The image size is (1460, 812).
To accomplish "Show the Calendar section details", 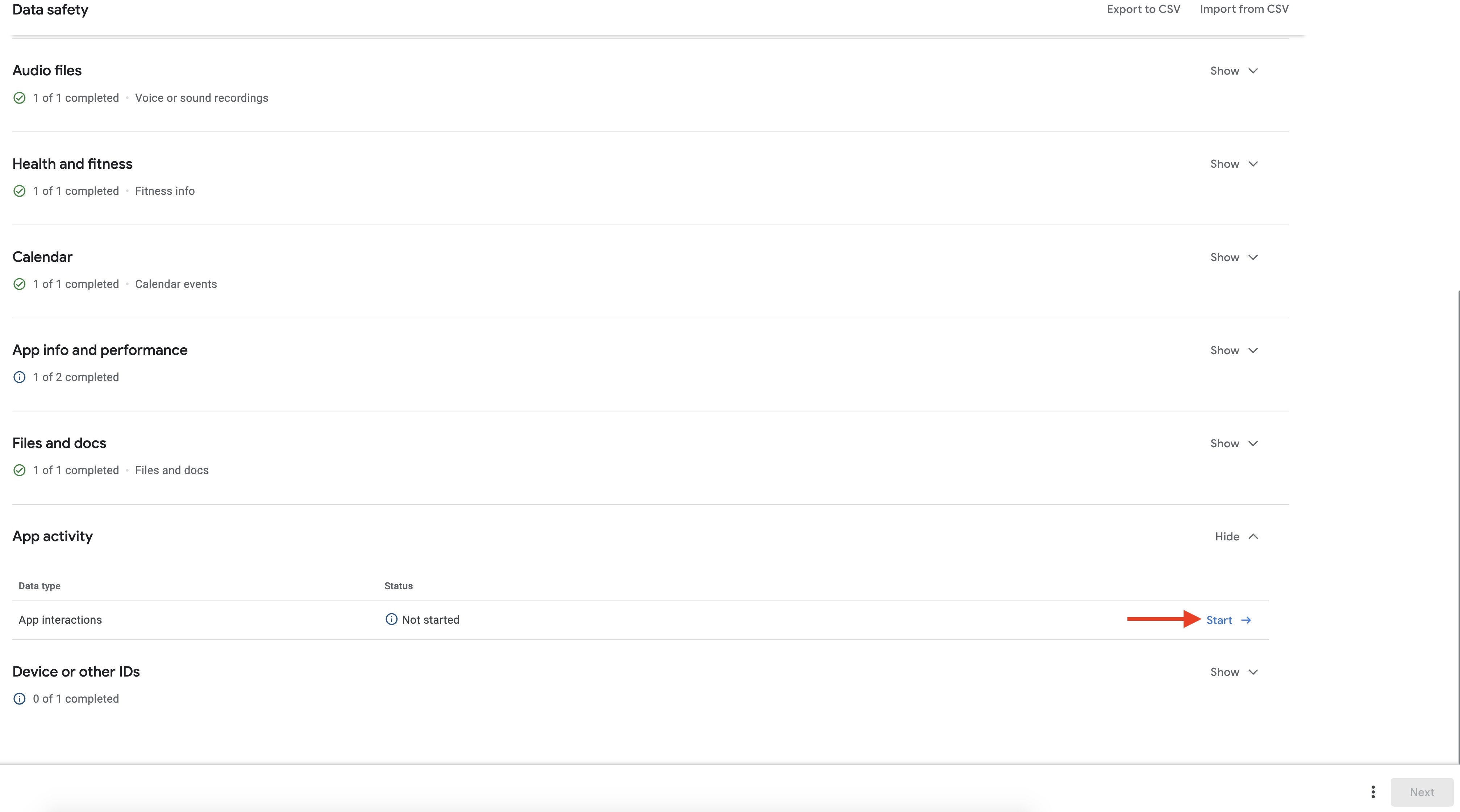I will coord(1234,257).
